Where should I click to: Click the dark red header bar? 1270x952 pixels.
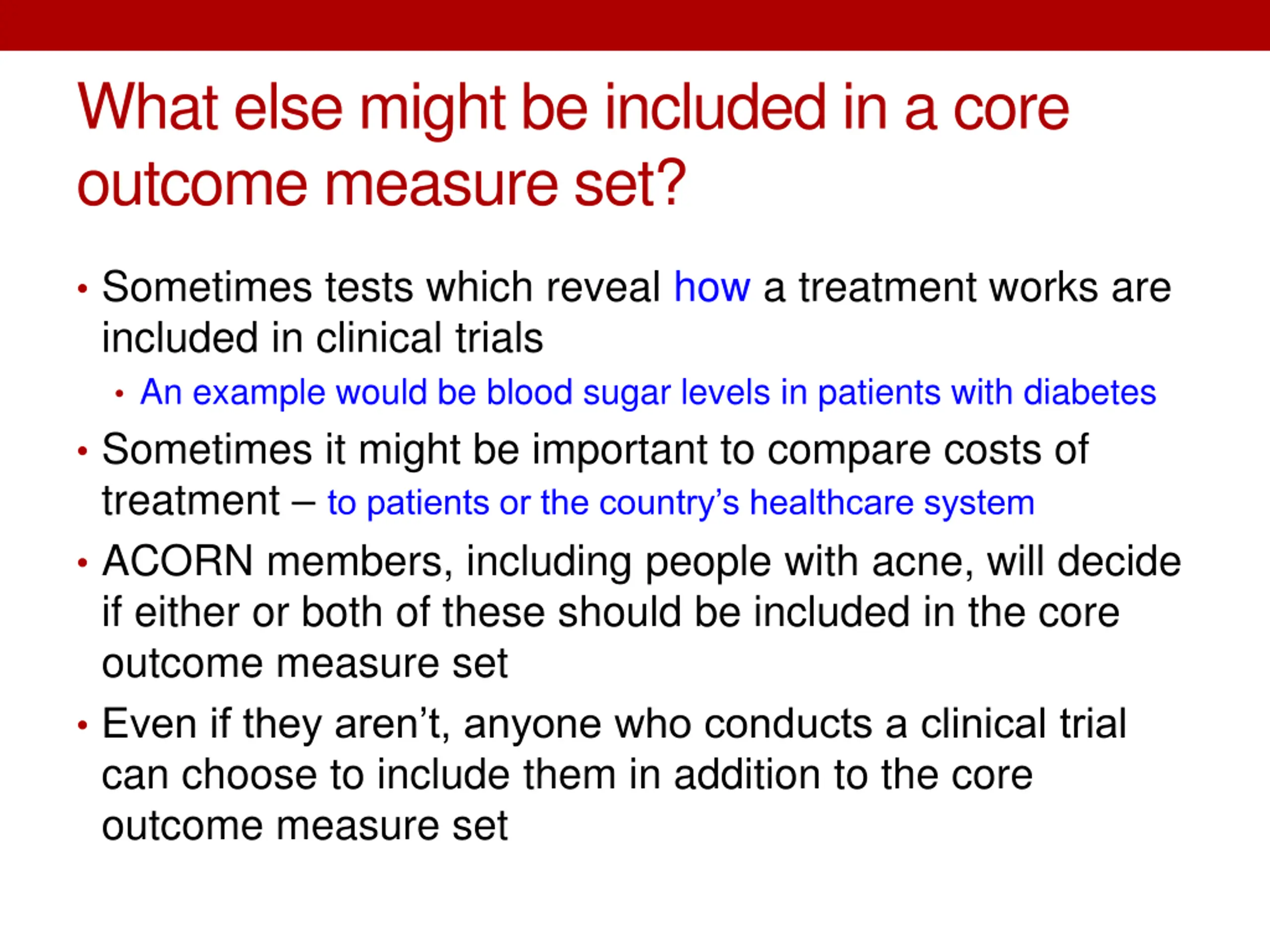635,25
